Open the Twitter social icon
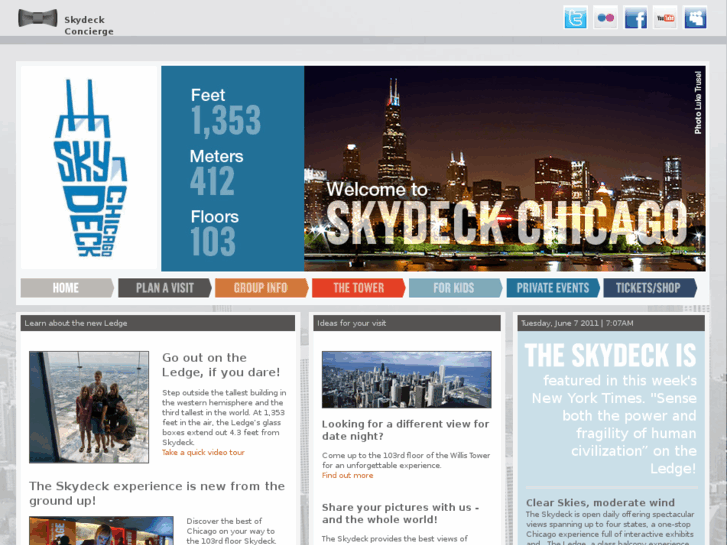The height and width of the screenshot is (545, 727). [x=575, y=18]
